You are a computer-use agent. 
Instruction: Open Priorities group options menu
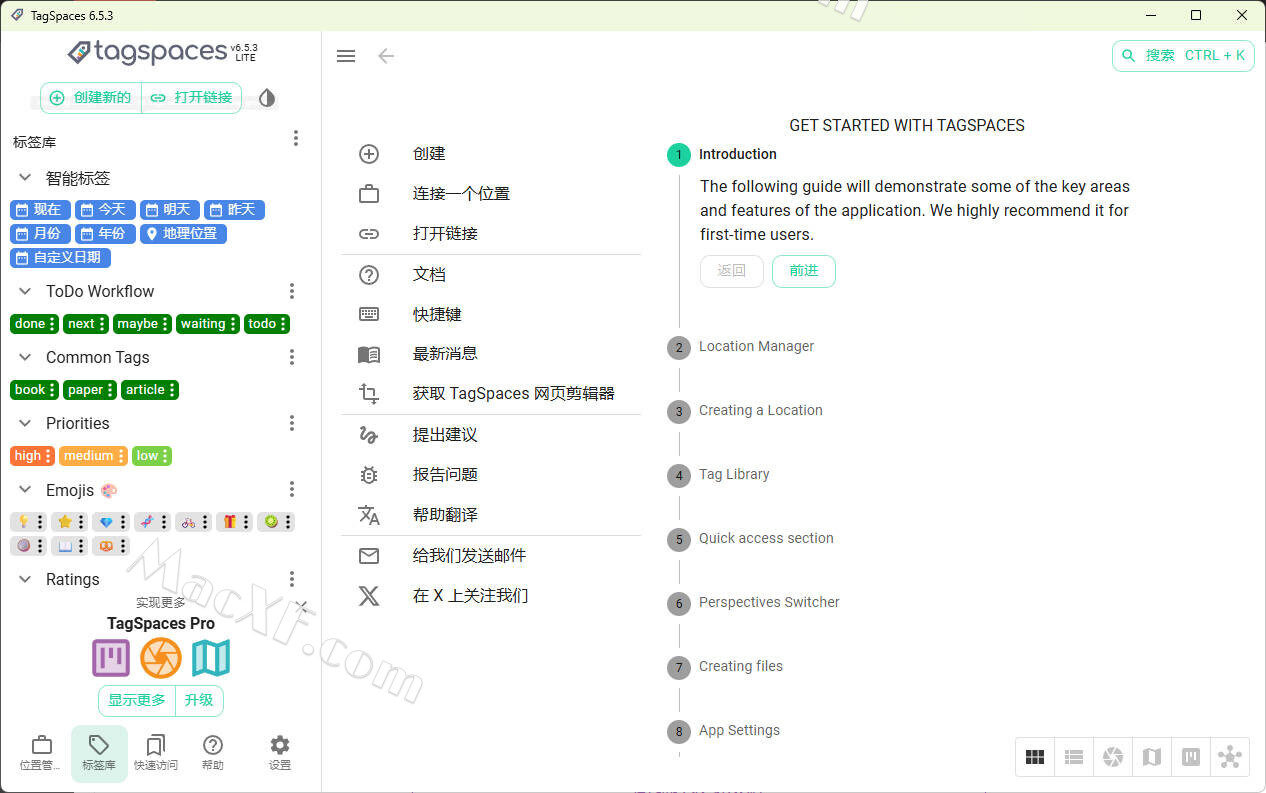(x=292, y=423)
